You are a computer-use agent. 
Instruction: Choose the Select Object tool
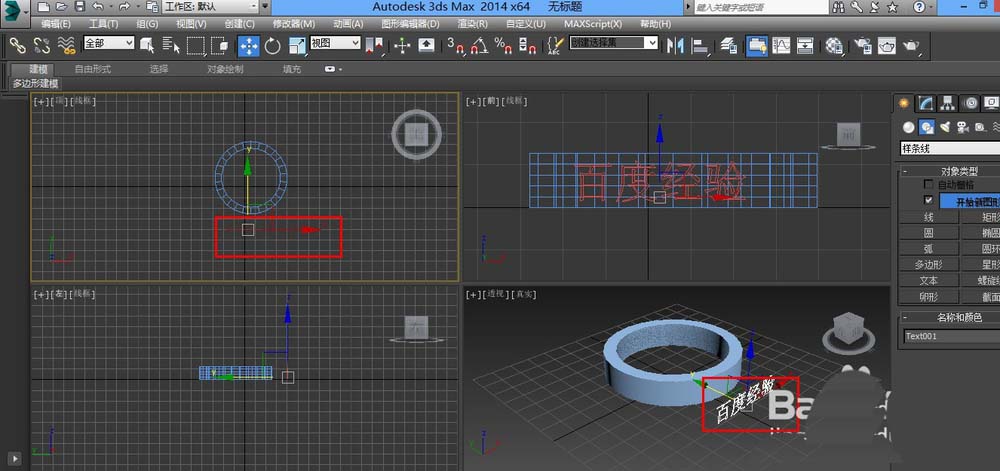(x=147, y=45)
